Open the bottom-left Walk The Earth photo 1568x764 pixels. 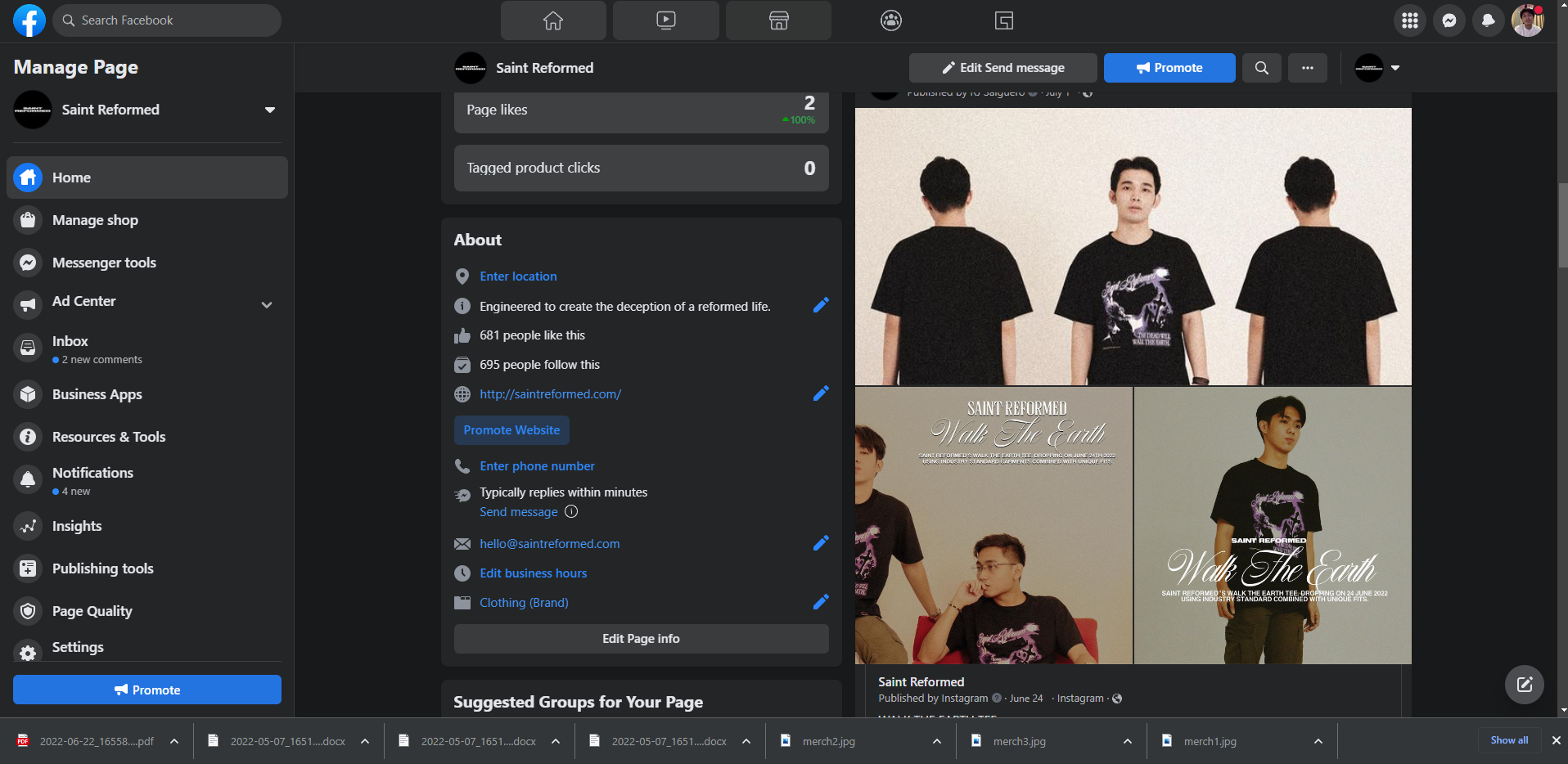click(x=994, y=525)
